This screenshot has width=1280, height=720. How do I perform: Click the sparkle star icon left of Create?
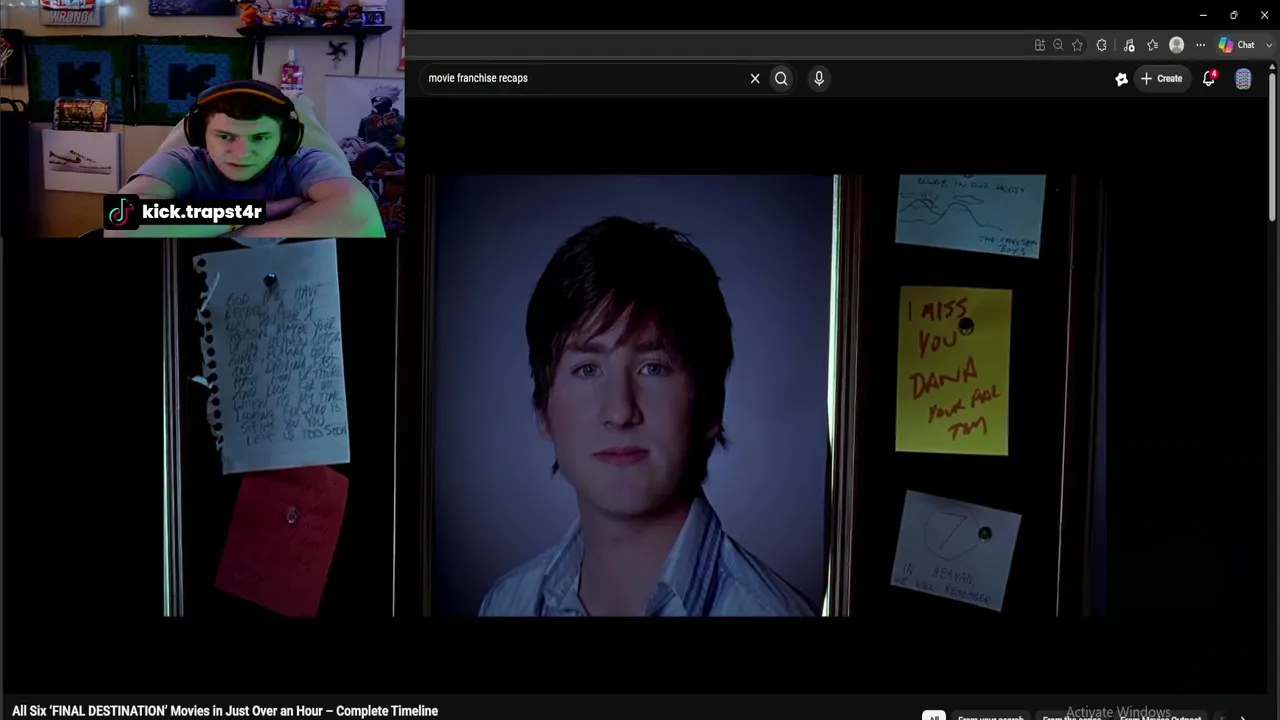coord(1121,79)
